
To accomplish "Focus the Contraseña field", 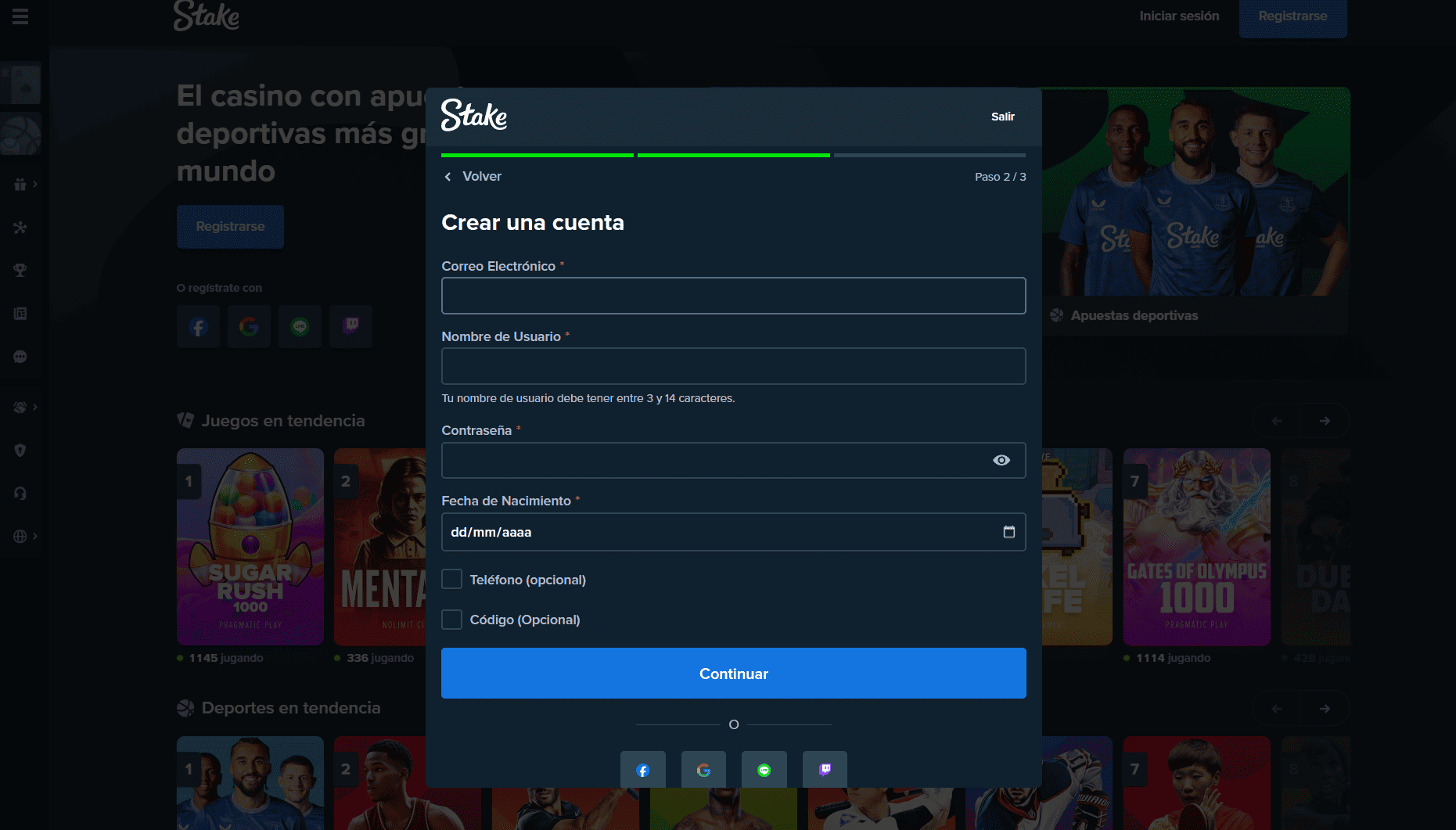I will [x=734, y=460].
